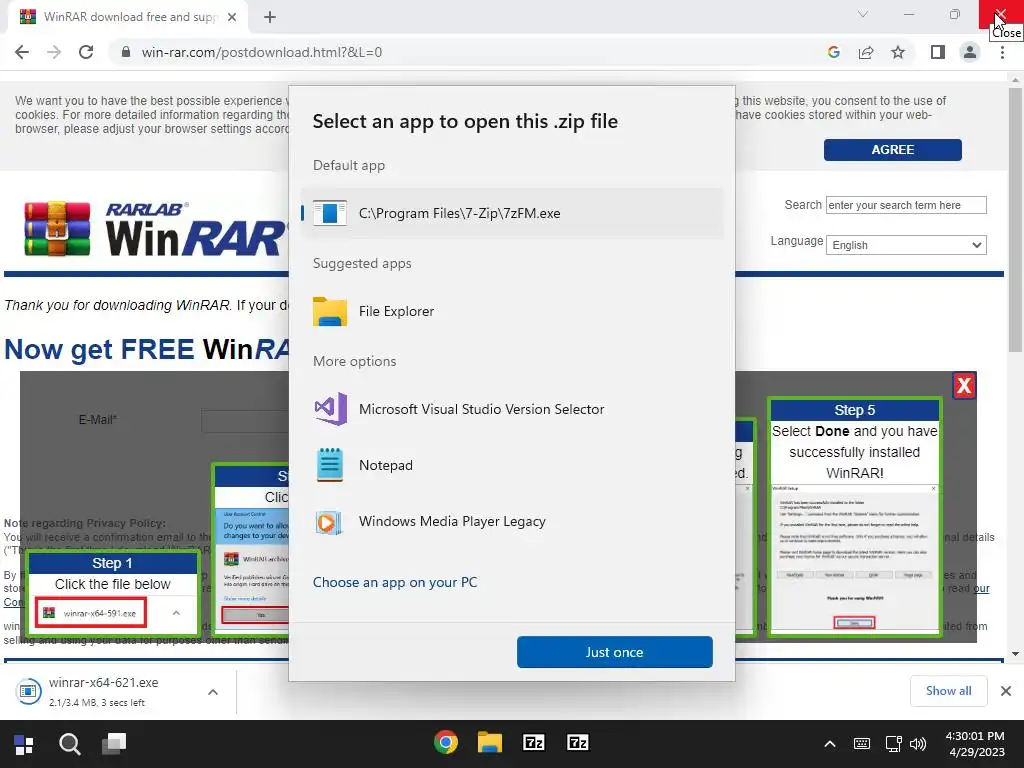Click the Chrome taskbar icon
The image size is (1024, 768).
(x=446, y=743)
